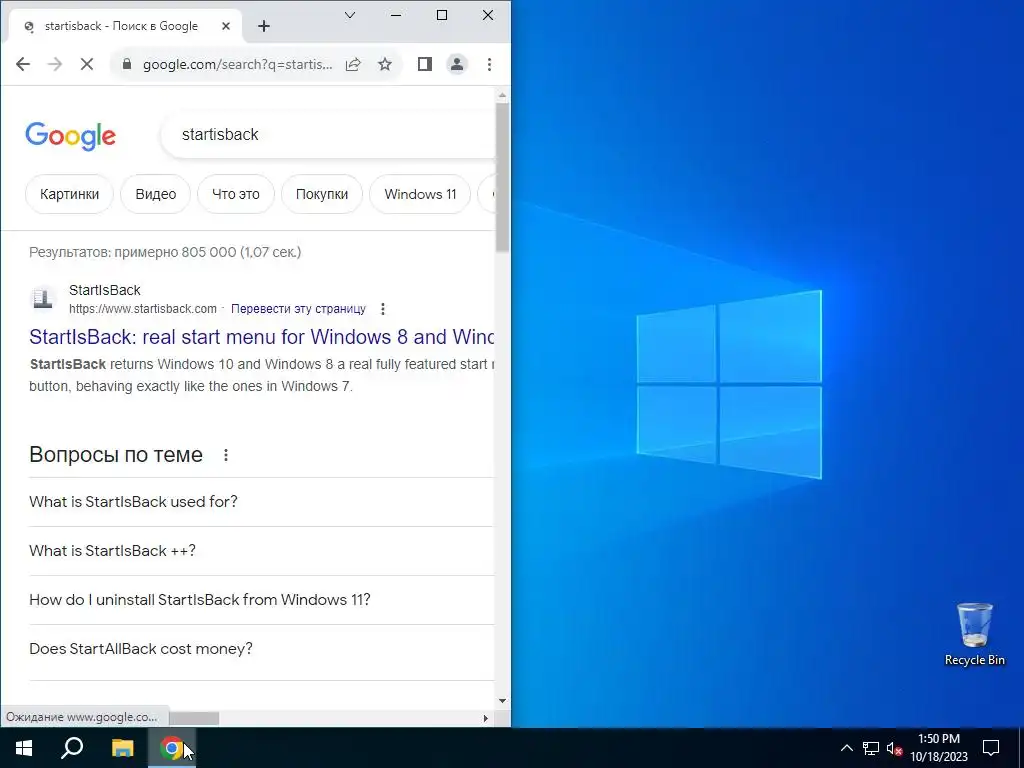Screen dimensions: 1024x768
Task: Click the forward navigation arrow
Action: click(55, 64)
